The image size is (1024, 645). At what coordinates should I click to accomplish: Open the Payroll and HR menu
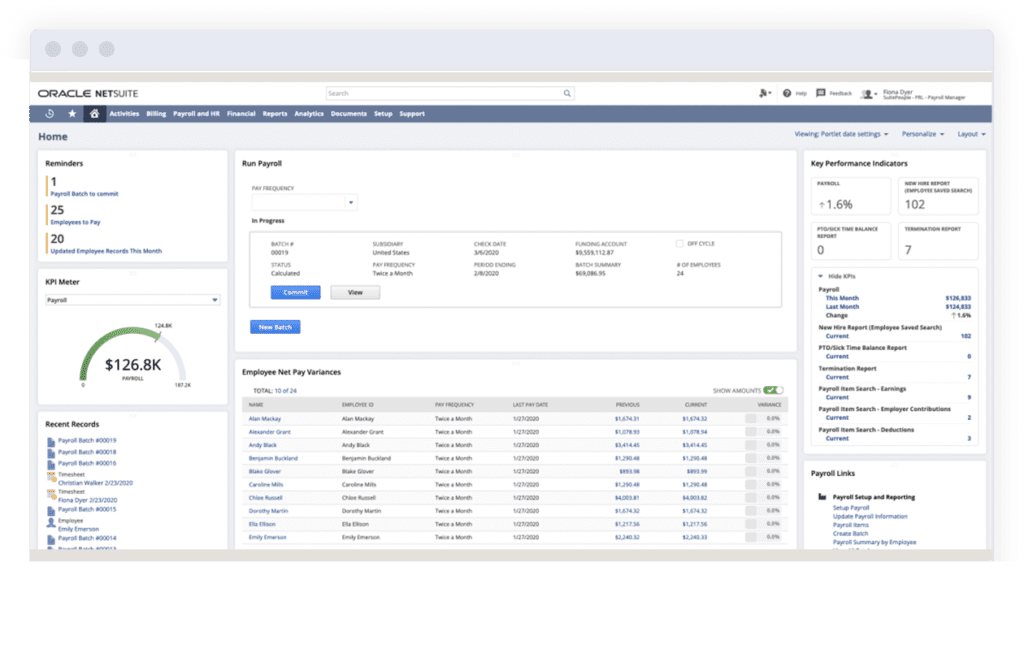(197, 113)
